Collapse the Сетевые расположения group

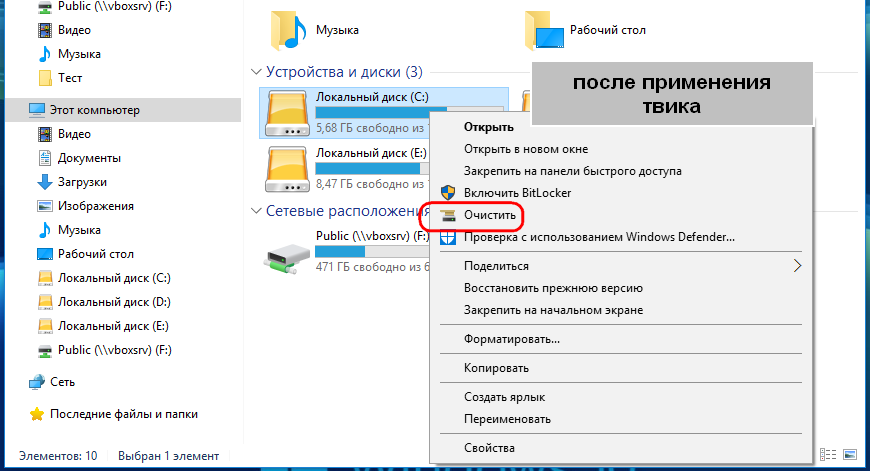[x=256, y=211]
